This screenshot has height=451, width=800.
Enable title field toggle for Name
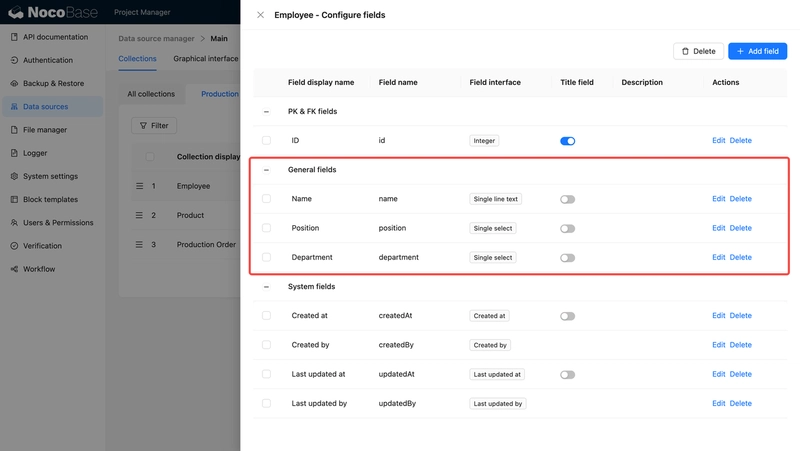pos(567,199)
